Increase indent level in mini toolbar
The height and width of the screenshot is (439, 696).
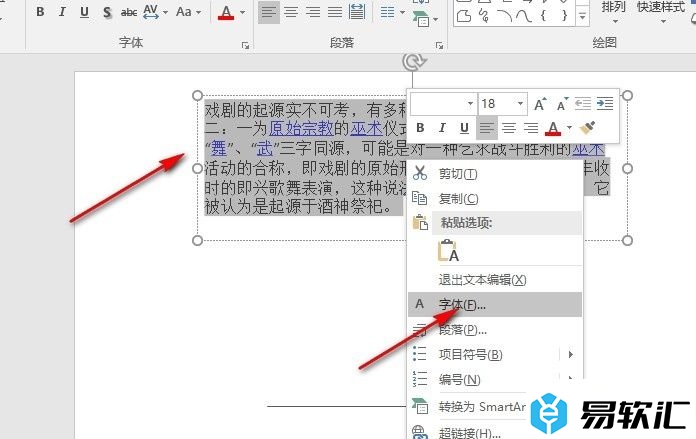603,104
